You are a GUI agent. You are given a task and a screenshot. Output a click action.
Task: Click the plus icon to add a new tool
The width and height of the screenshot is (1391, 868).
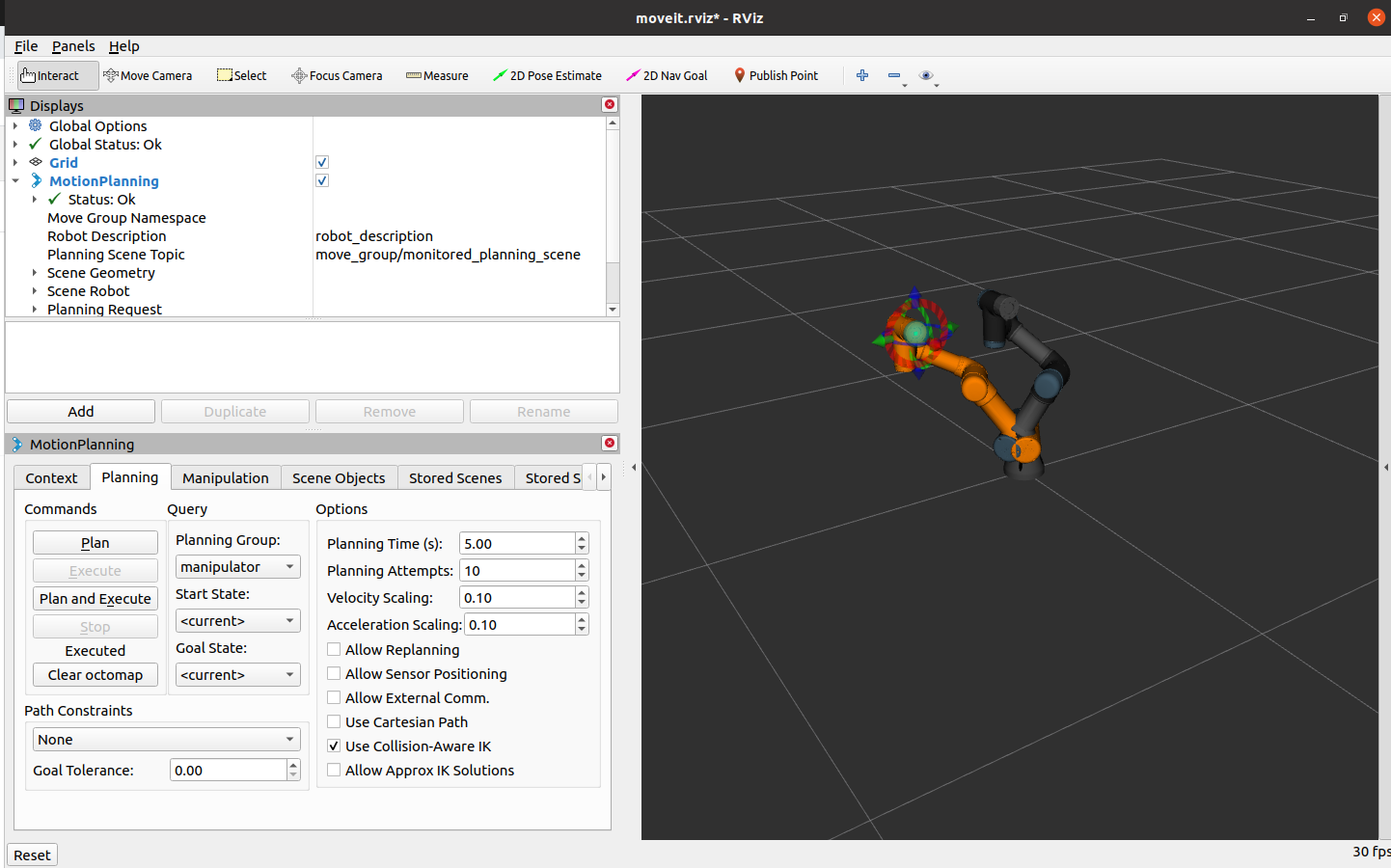click(x=861, y=75)
